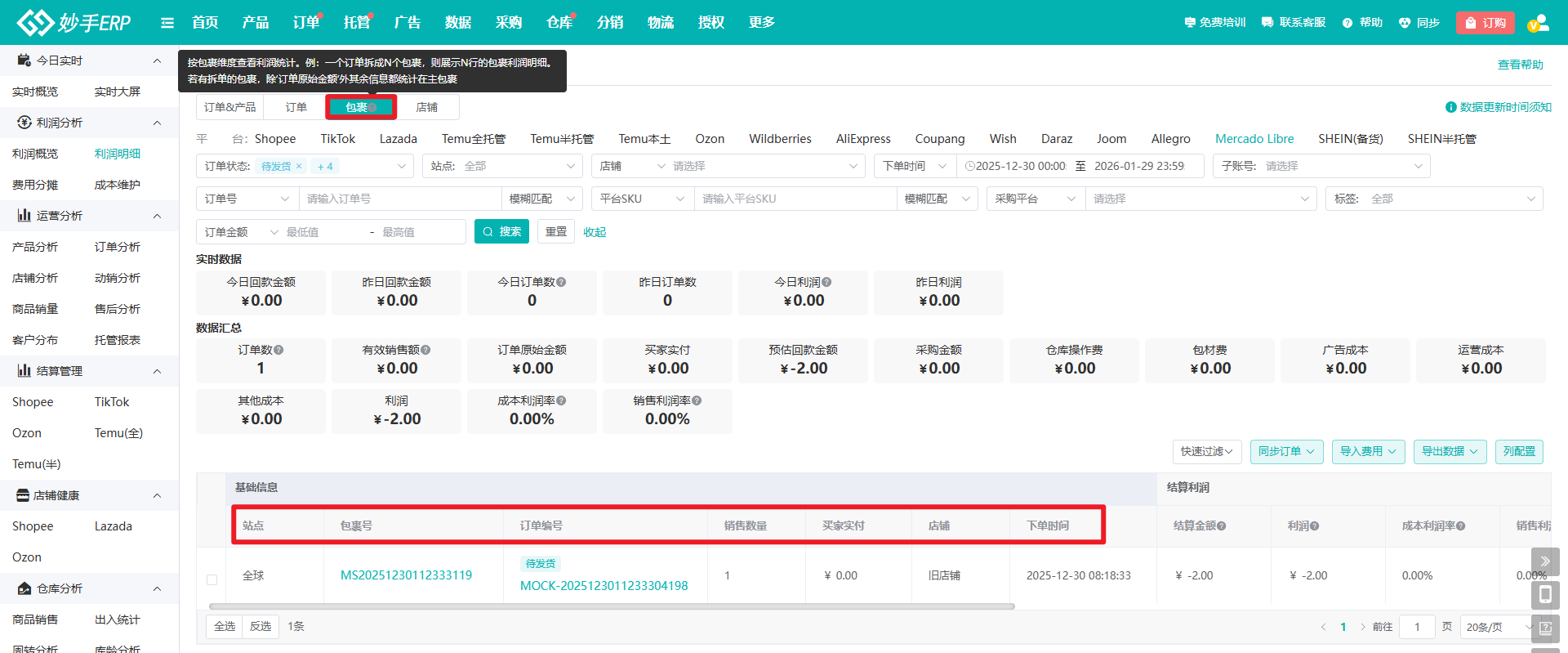The width and height of the screenshot is (1568, 653).
Task: Click the info icon beside 结算金额 column header
Action: 1222,526
